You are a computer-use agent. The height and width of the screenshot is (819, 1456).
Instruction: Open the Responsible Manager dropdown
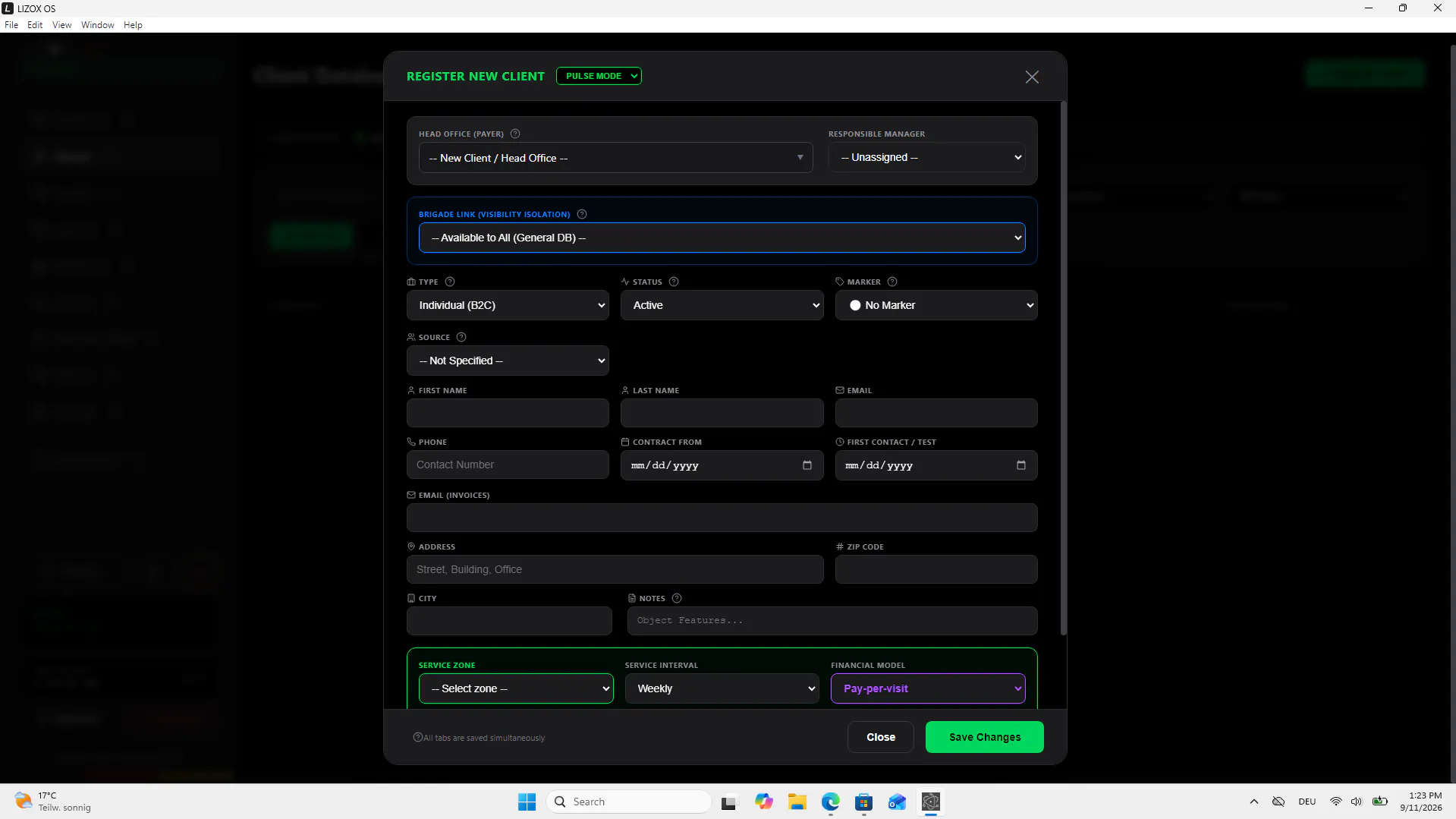coord(927,157)
